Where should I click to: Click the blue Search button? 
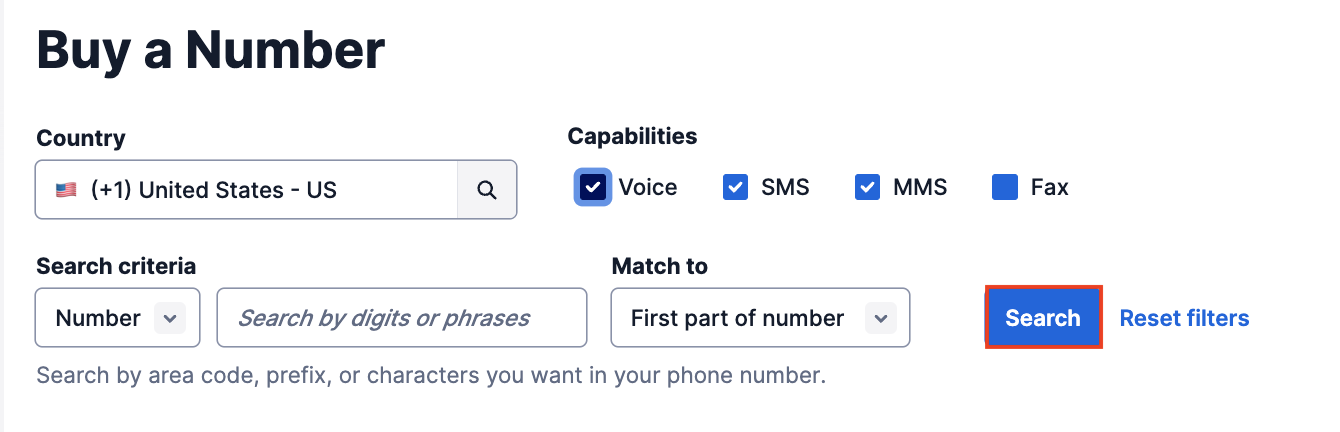coord(1043,318)
